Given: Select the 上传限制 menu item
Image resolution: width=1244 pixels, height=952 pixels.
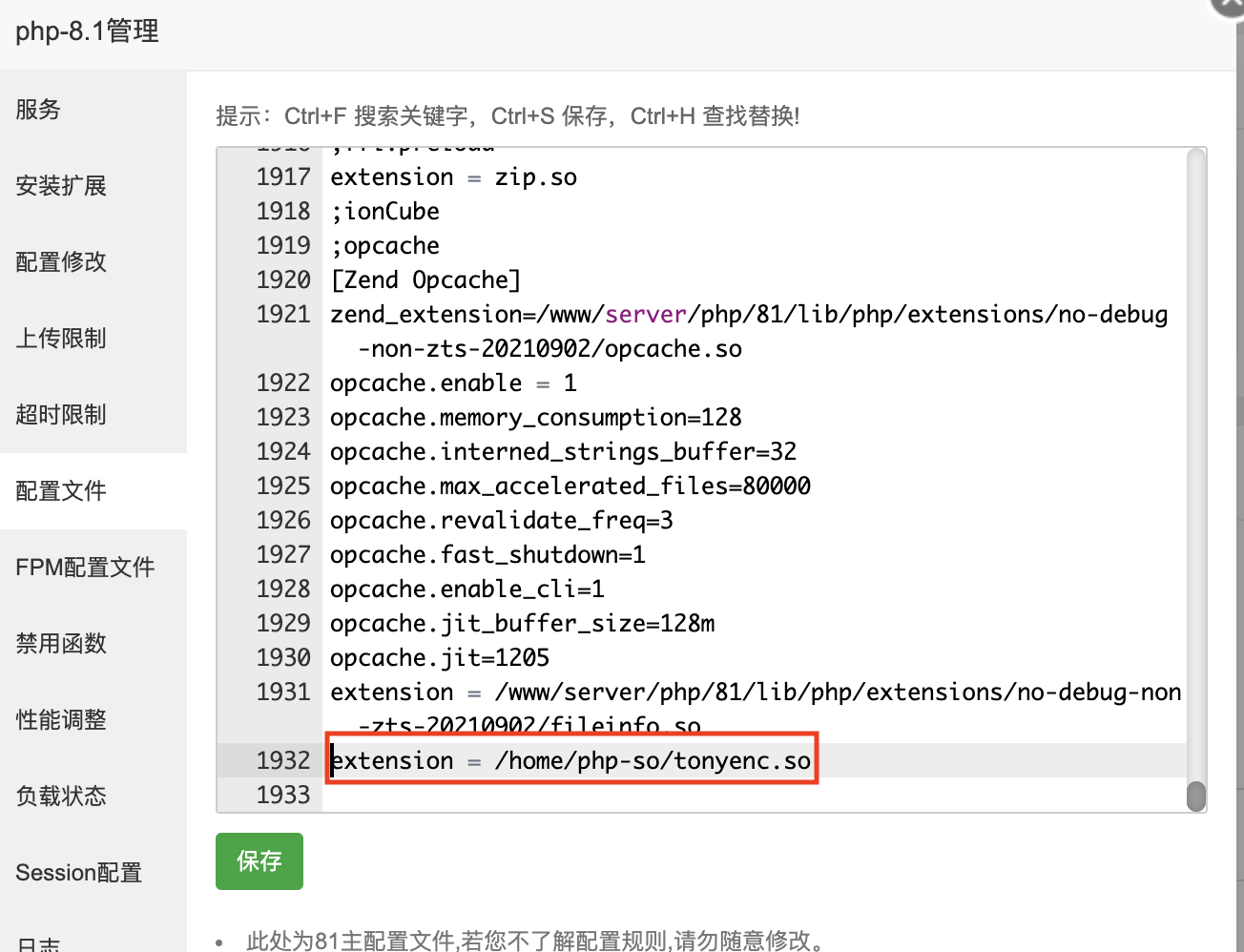Looking at the screenshot, I should coord(61,339).
